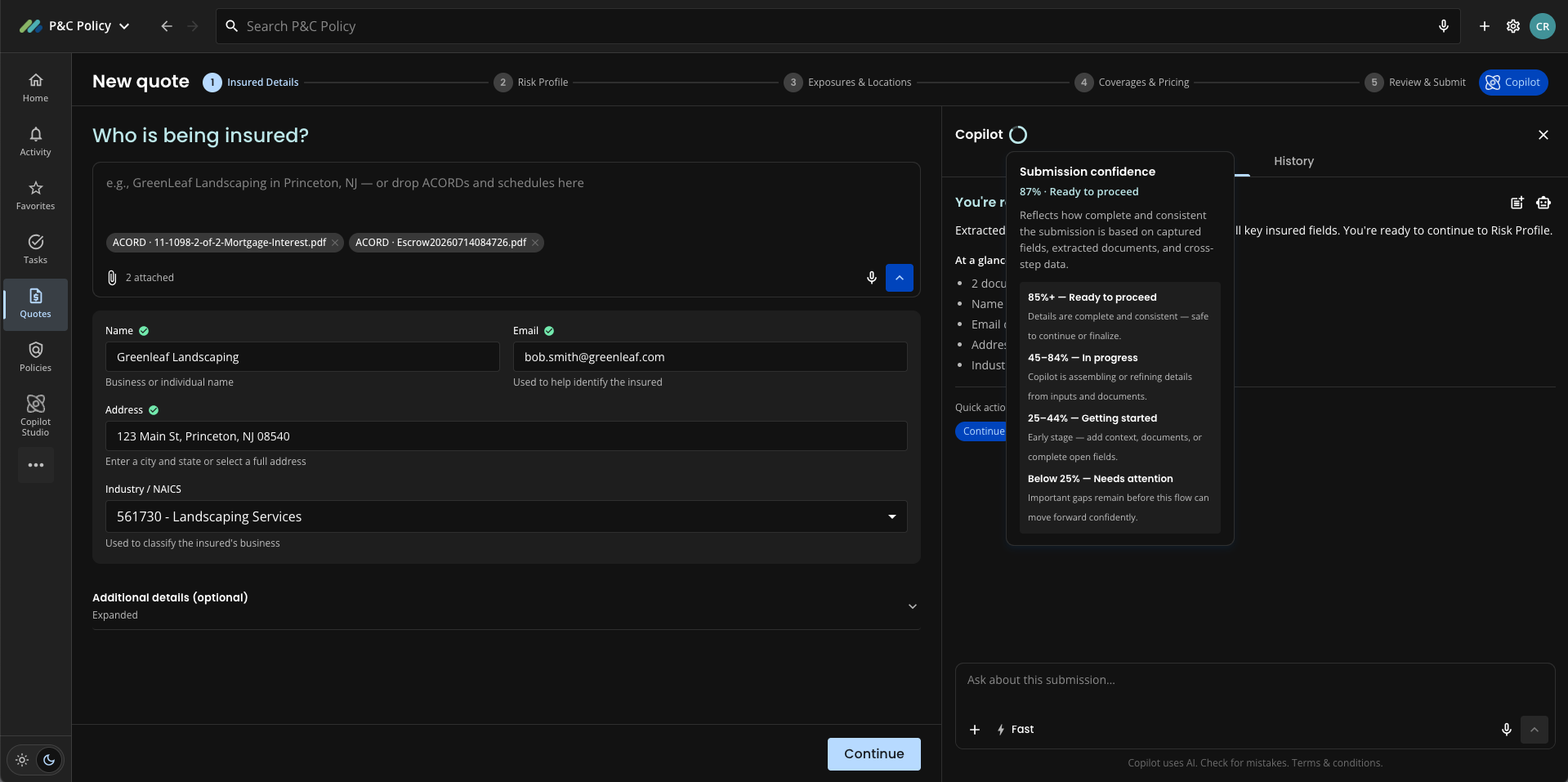Open Activity notifications in sidebar
The image size is (1568, 782).
pyautogui.click(x=35, y=141)
